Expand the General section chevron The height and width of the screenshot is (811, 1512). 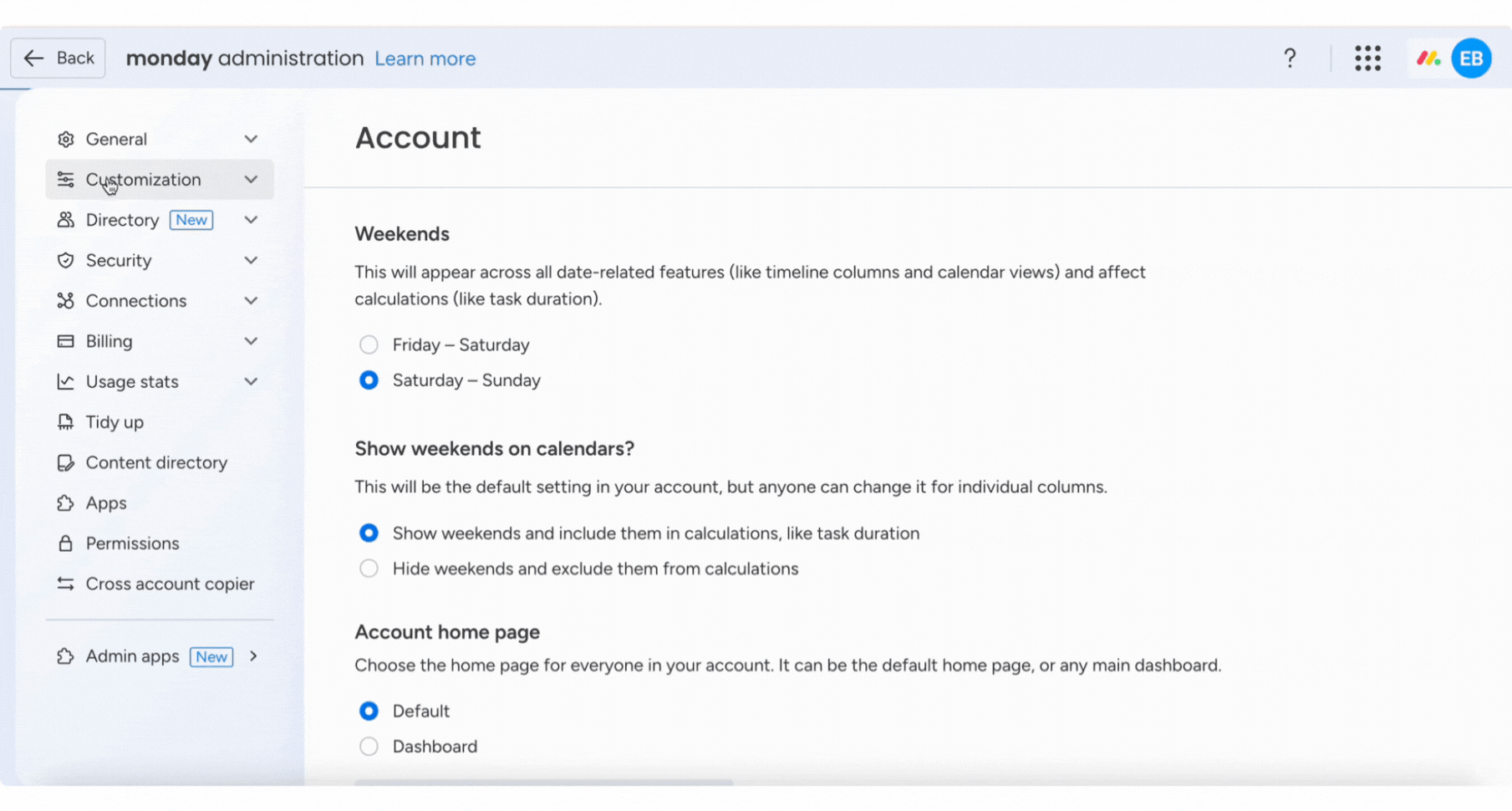(251, 139)
